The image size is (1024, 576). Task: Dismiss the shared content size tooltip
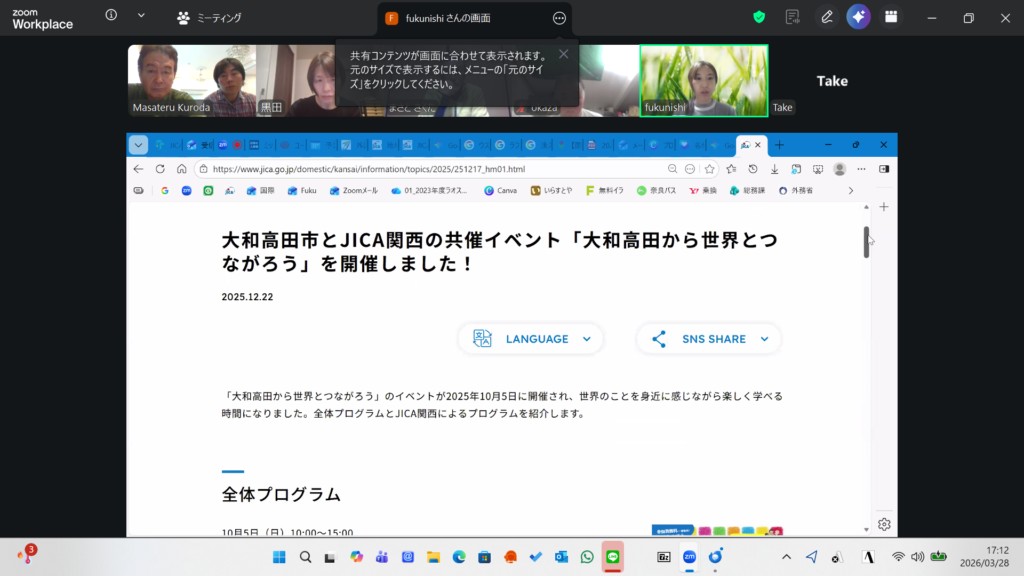click(x=563, y=54)
